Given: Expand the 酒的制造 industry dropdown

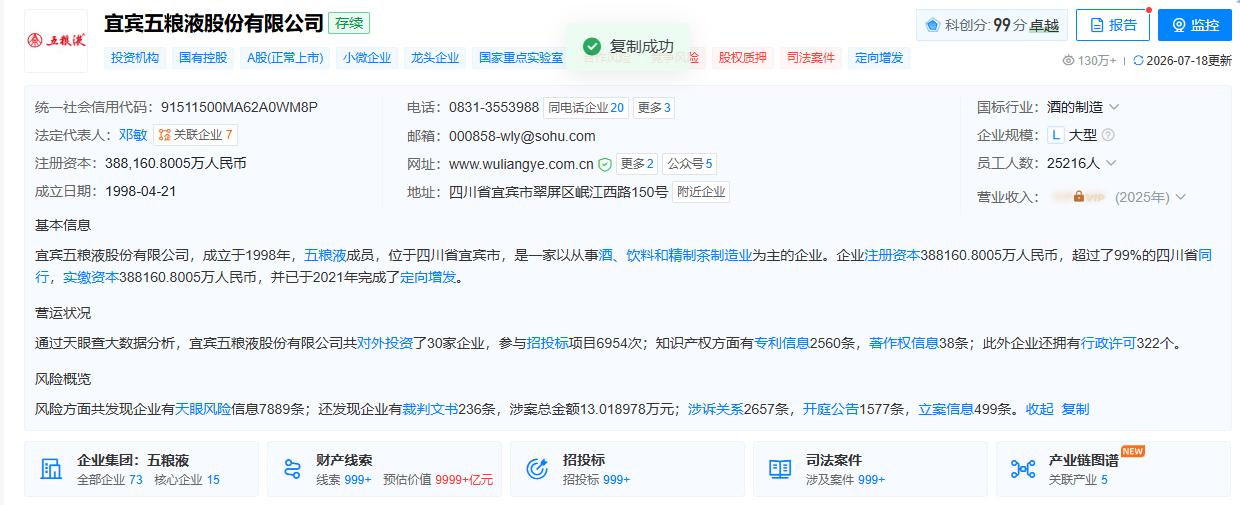Looking at the screenshot, I should click(1114, 107).
